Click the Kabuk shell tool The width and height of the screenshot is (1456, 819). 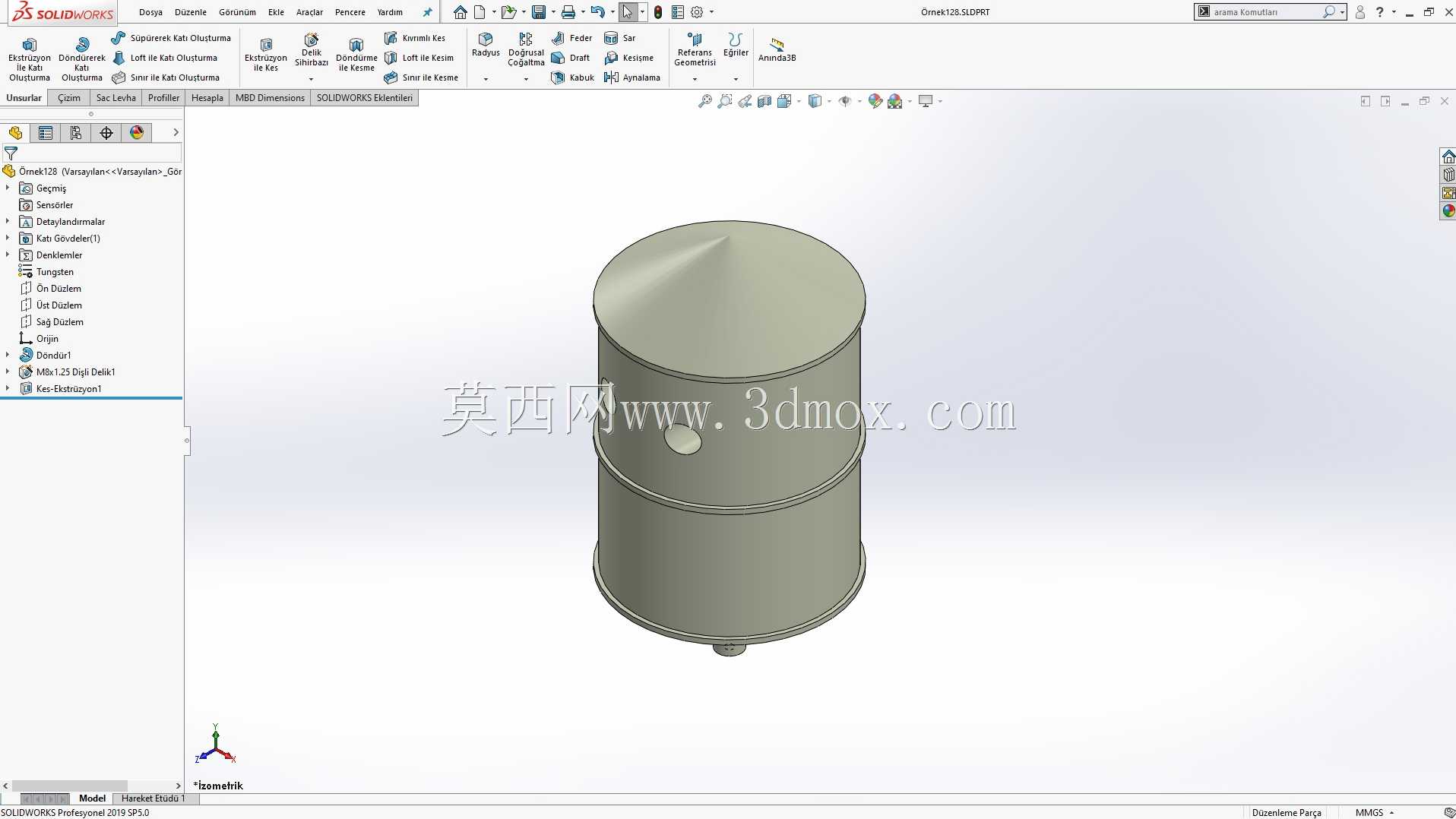click(x=573, y=77)
